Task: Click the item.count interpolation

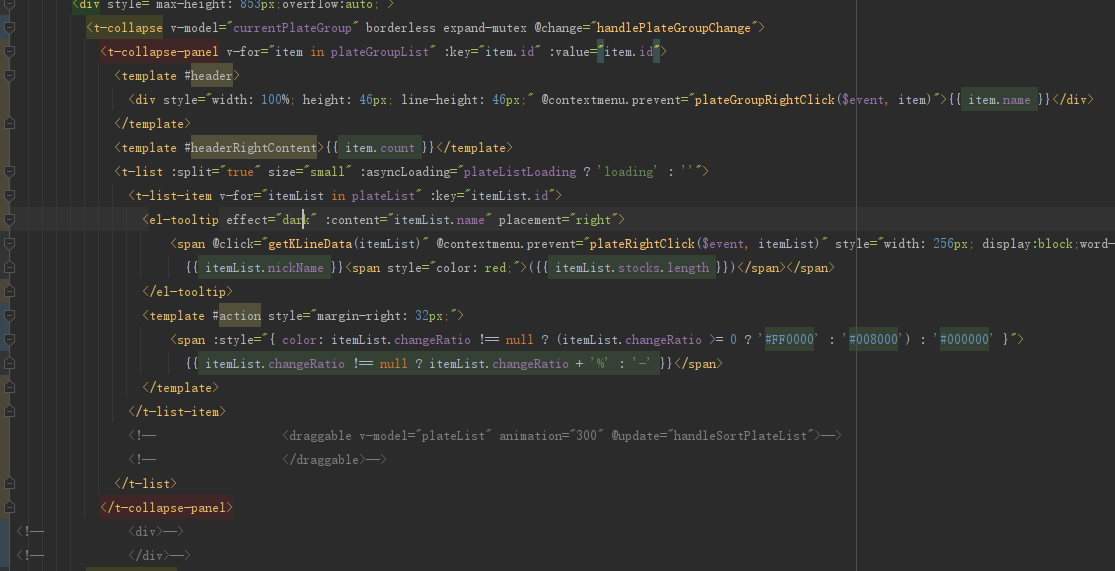Action: (380, 148)
